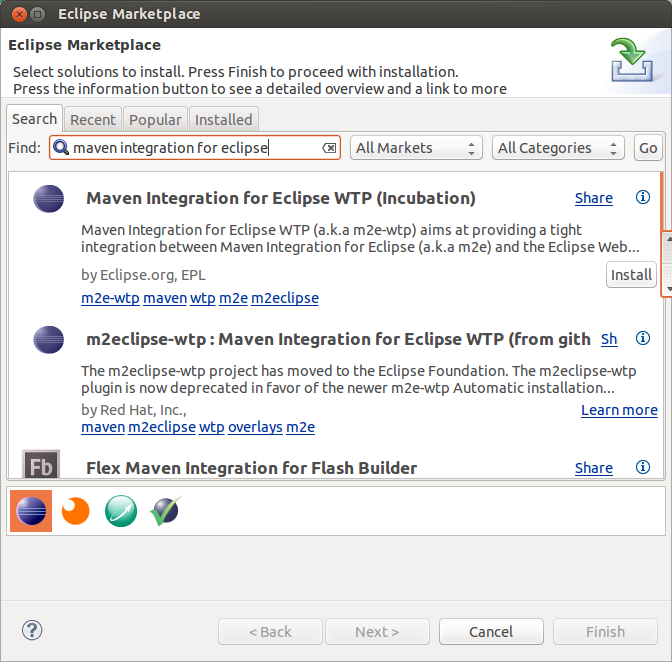Click the disabled Finish button
The image size is (672, 662).
605,632
